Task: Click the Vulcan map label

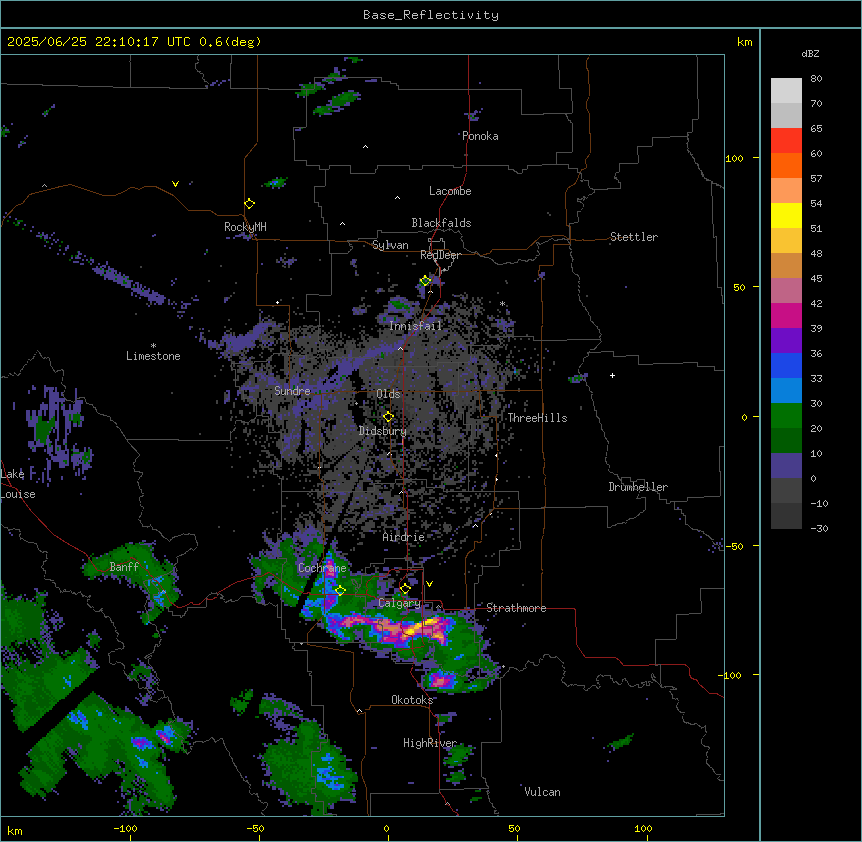Action: coord(543,792)
